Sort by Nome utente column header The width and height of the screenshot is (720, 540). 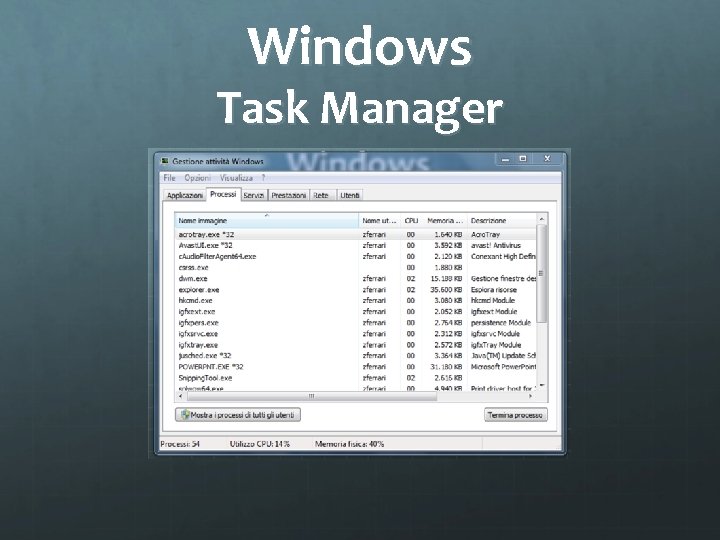(379, 220)
